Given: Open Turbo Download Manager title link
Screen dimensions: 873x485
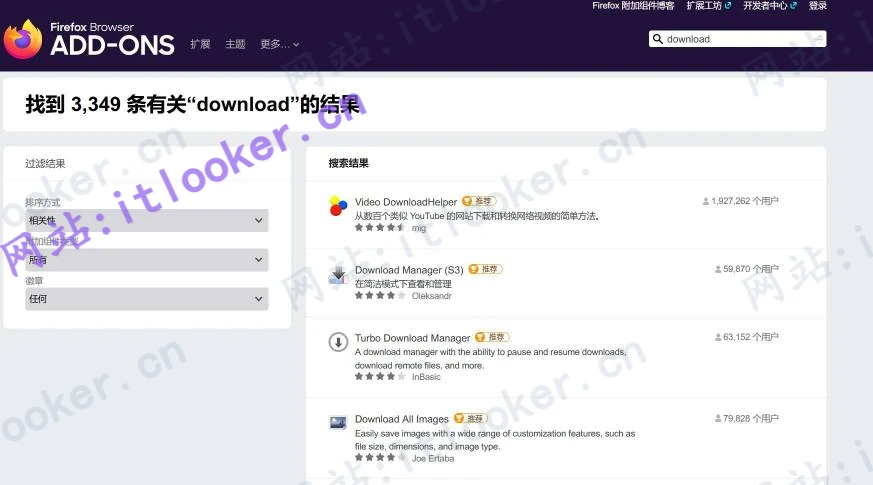Looking at the screenshot, I should (413, 338).
